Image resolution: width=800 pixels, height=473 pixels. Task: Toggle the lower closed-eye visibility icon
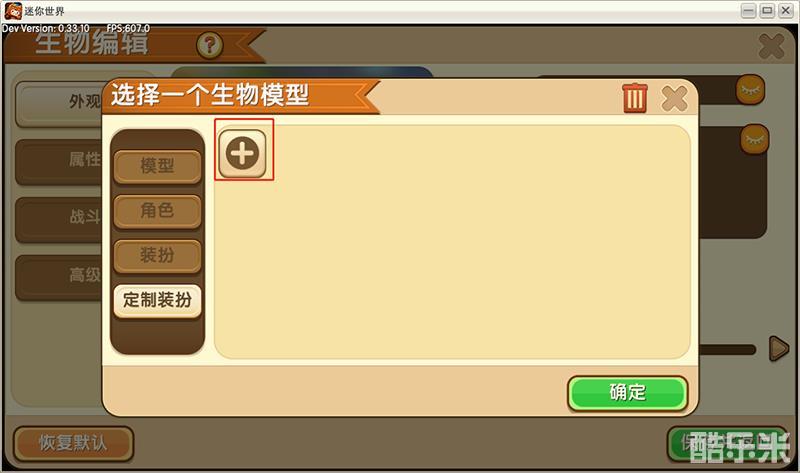point(755,138)
